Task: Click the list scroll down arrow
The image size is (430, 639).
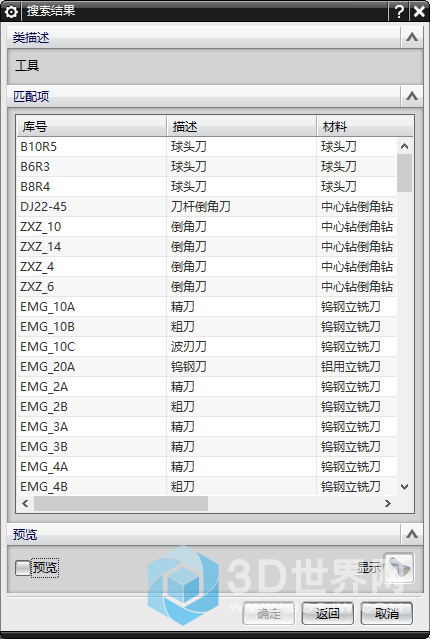Action: (404, 487)
